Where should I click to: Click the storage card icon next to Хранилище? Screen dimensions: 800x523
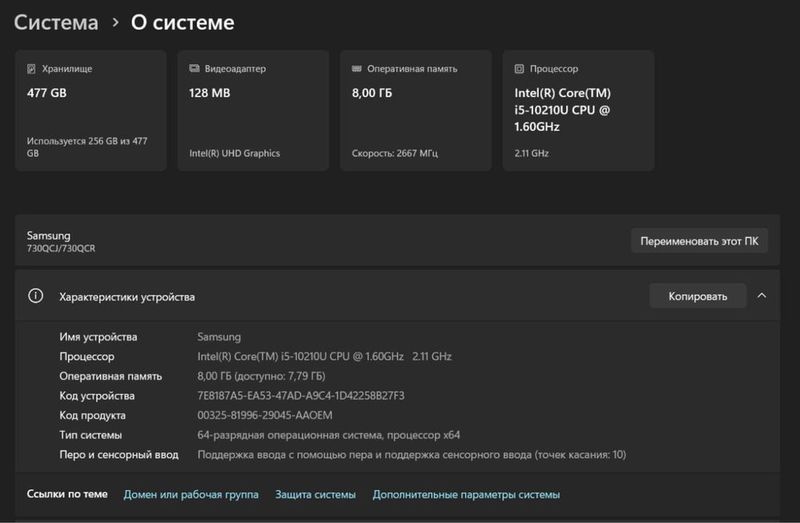pyautogui.click(x=31, y=68)
